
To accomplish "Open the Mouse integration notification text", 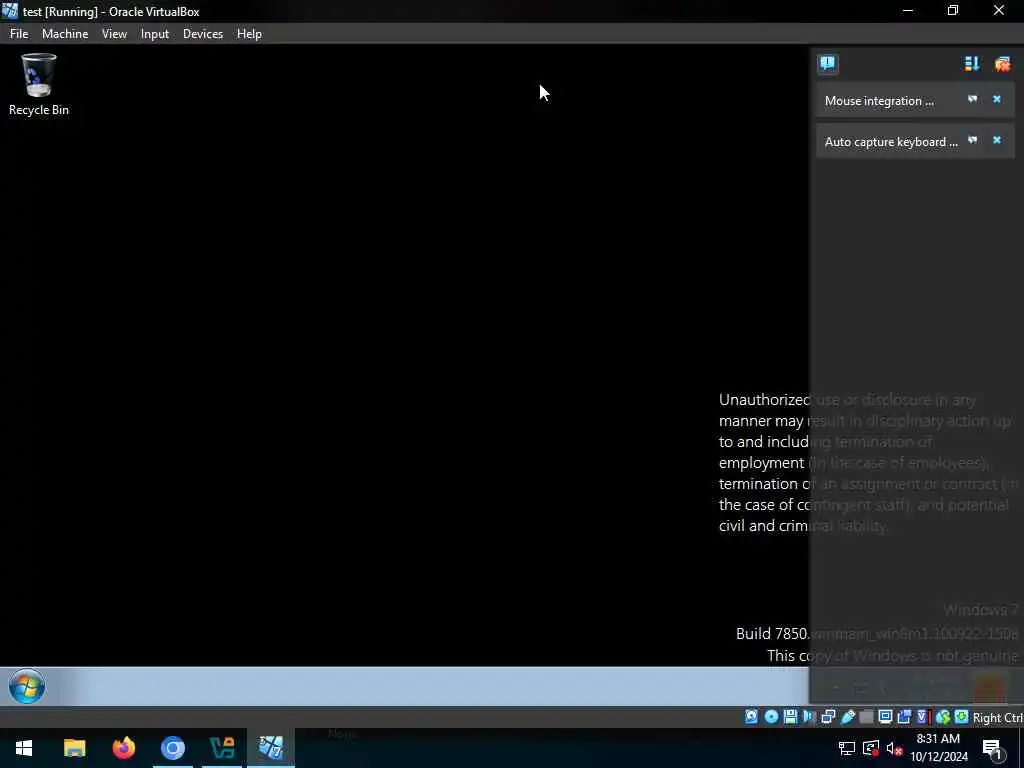I will [879, 101].
